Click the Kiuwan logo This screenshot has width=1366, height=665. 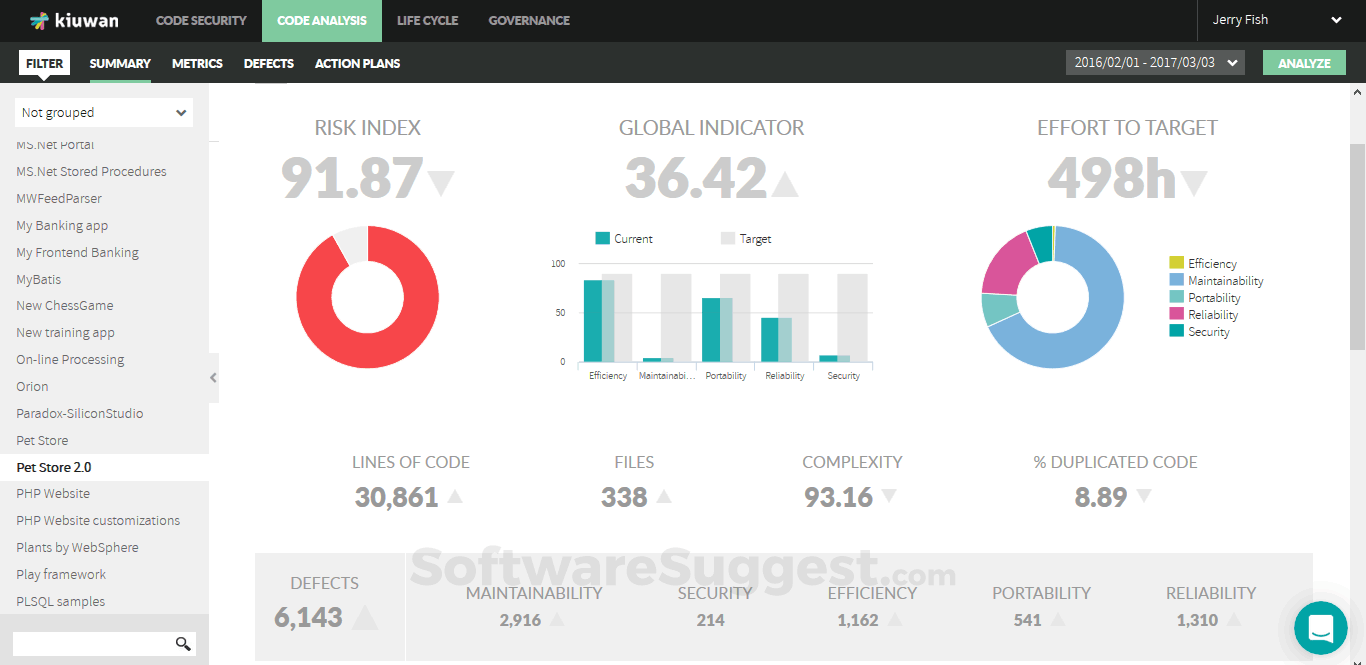76,20
